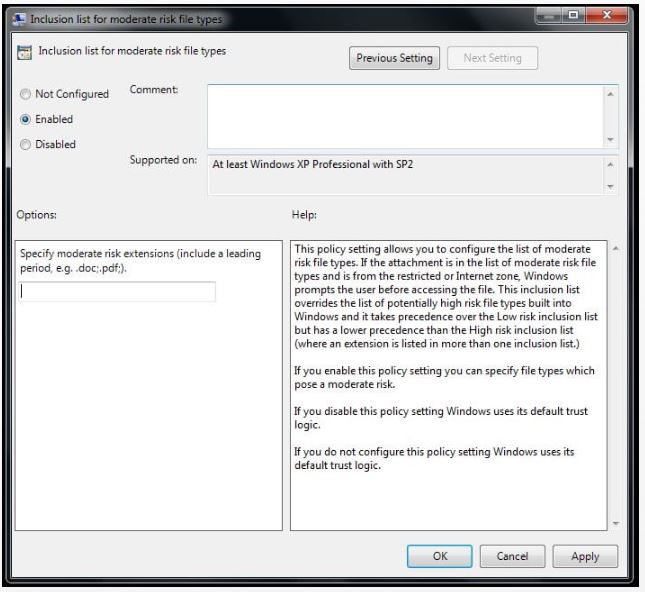The image size is (645, 592).
Task: Confirm with the OK button
Action: 440,556
